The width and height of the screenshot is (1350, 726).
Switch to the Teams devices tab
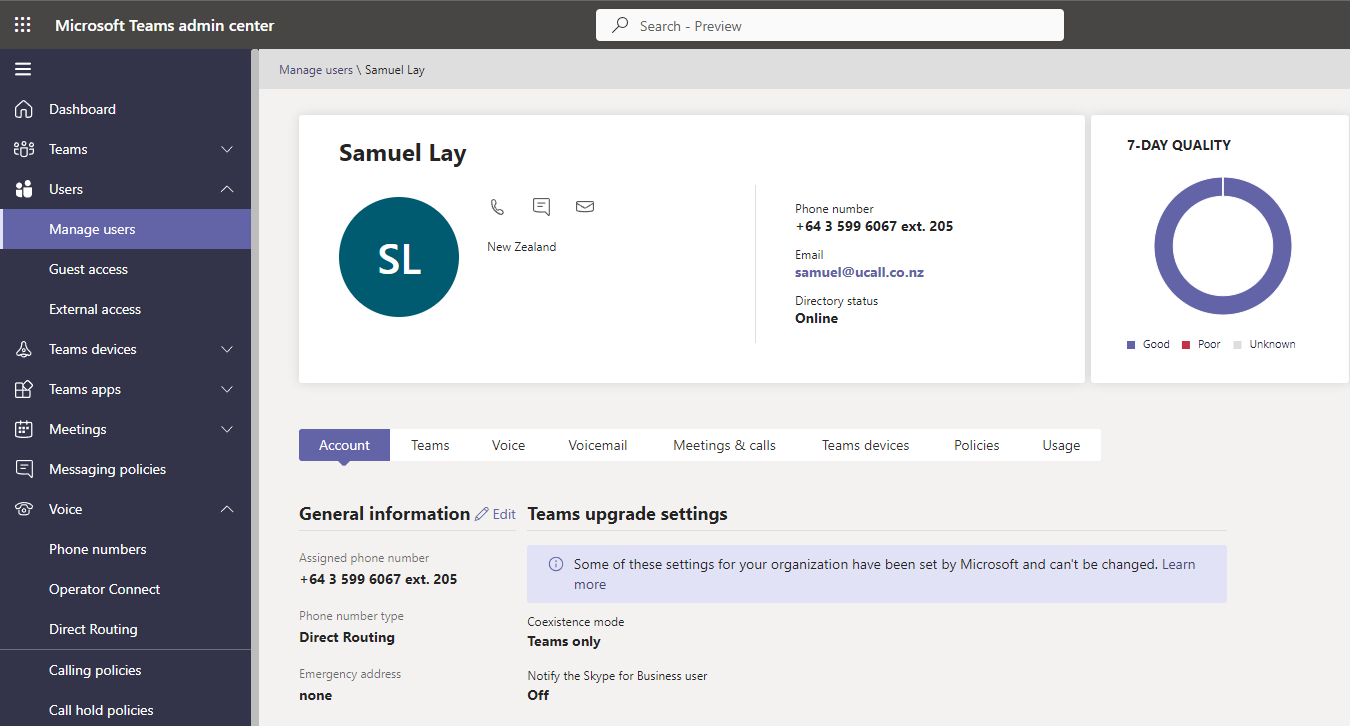pos(865,445)
